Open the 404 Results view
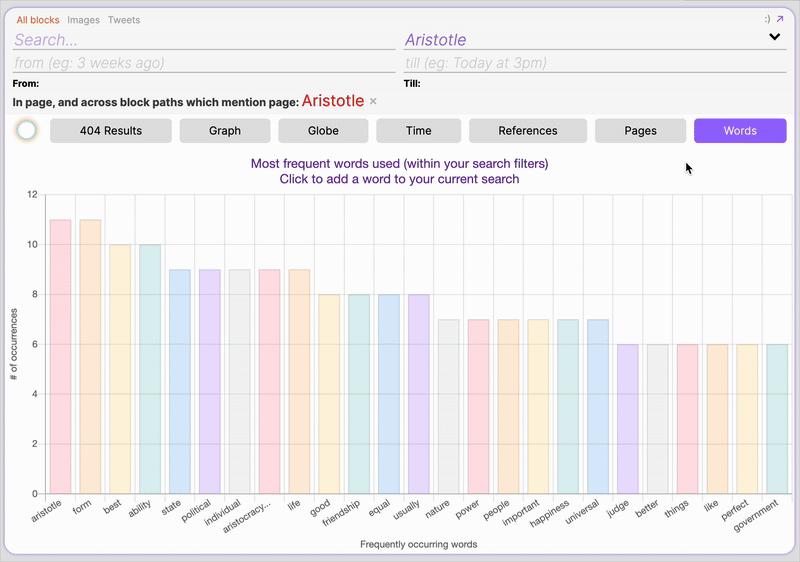 pos(111,131)
